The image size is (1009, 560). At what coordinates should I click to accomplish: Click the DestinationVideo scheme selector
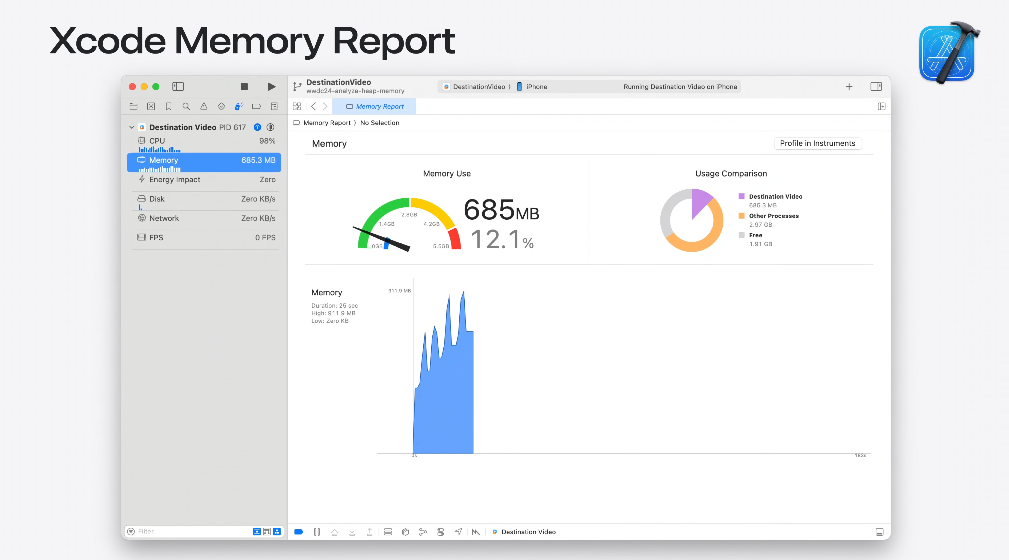[x=475, y=86]
